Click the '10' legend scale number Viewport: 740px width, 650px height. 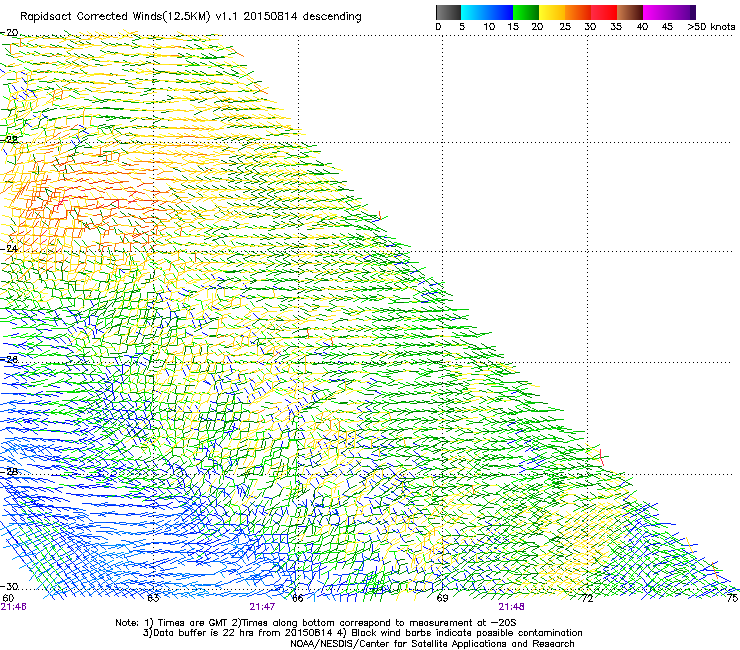point(489,26)
